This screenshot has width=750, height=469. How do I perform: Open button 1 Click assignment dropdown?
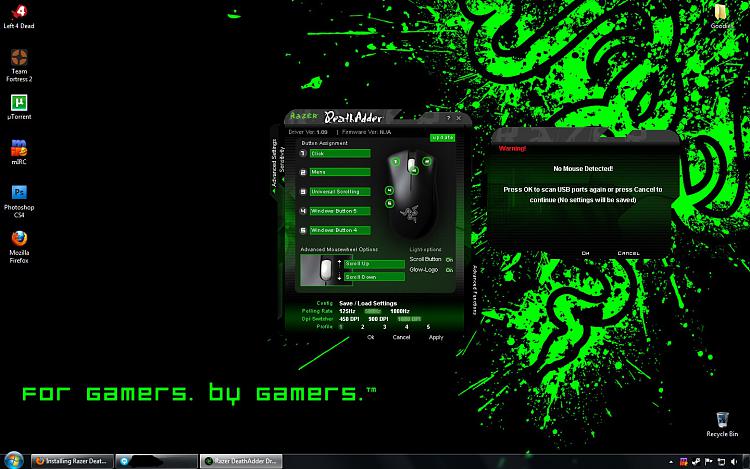click(340, 153)
